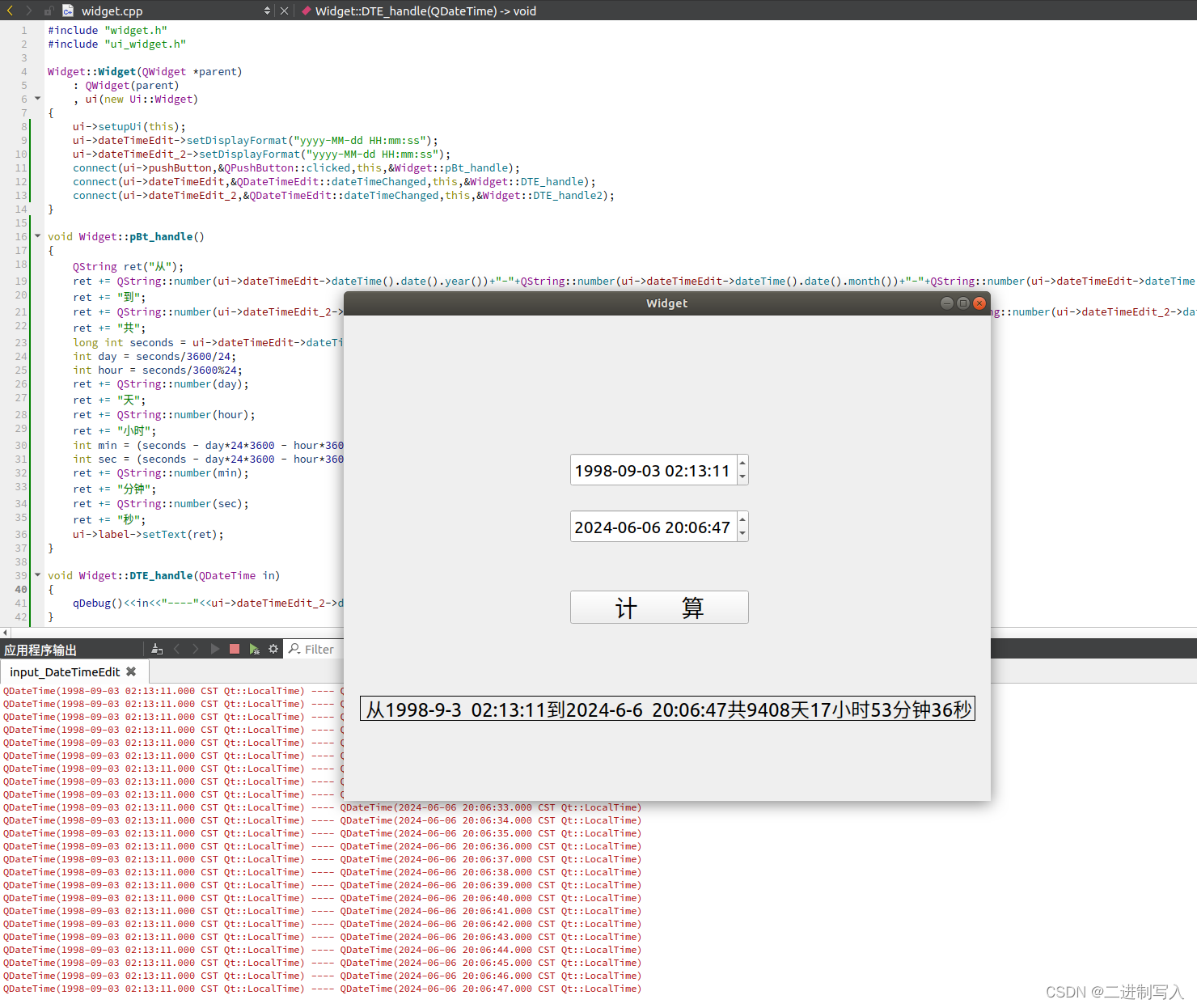The height and width of the screenshot is (1008, 1197).
Task: Click into the 1998-09-03 02:13:11 field
Action: point(653,470)
